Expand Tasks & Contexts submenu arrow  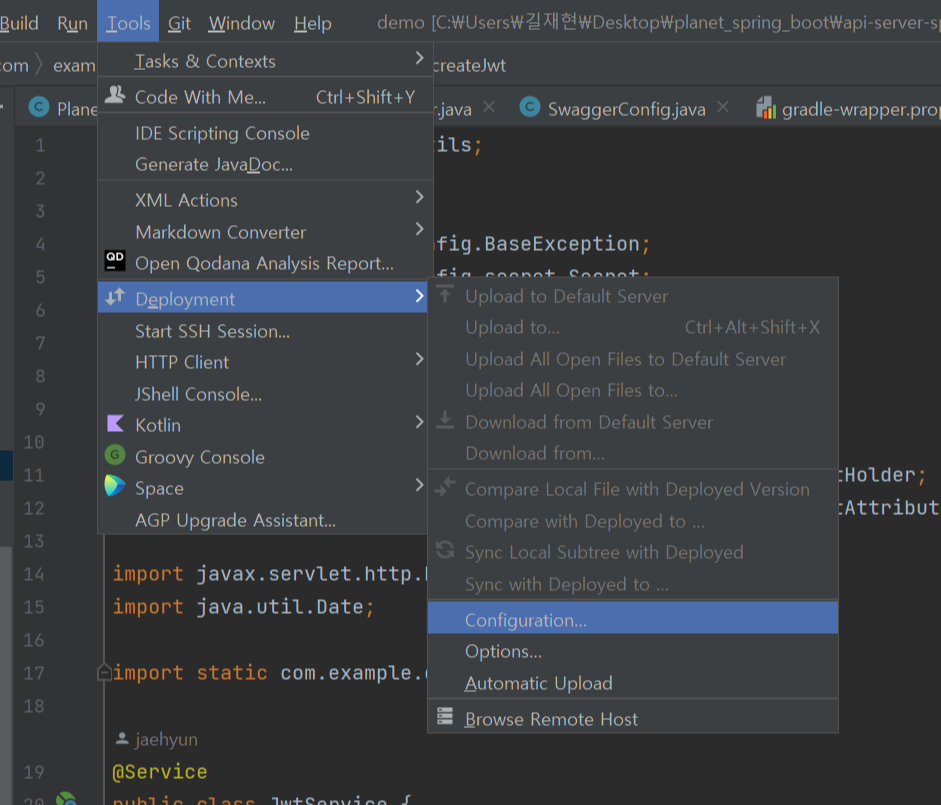tap(419, 58)
